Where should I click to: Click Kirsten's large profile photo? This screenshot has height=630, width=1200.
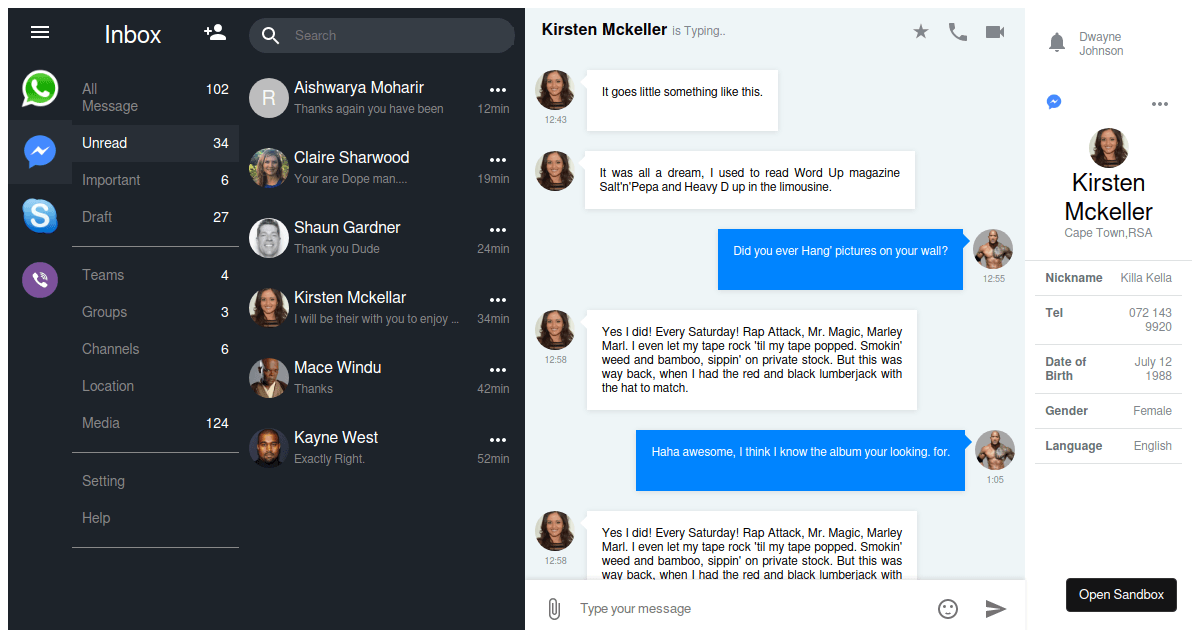pyautogui.click(x=1108, y=148)
